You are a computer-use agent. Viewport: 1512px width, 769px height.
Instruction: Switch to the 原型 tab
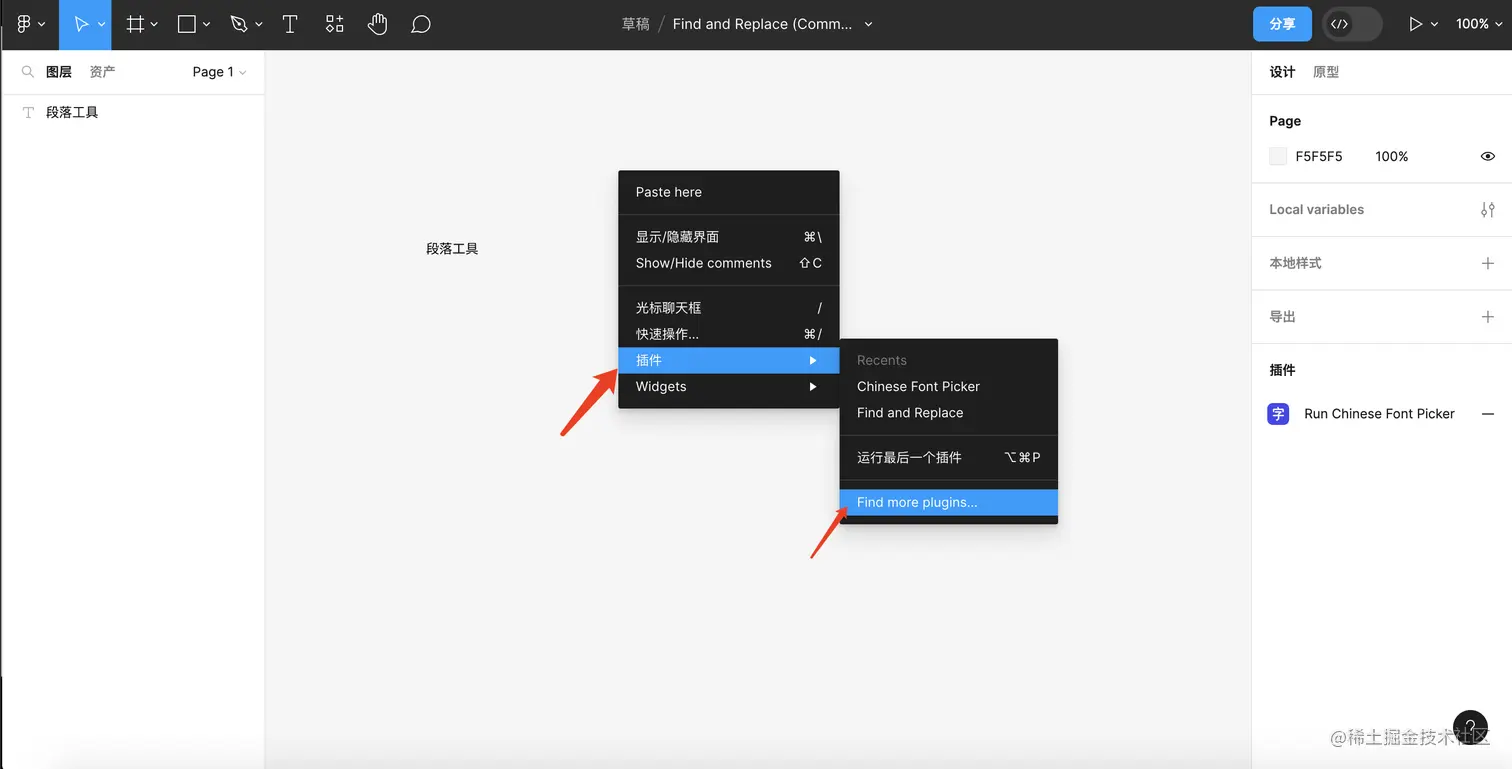pyautogui.click(x=1326, y=72)
